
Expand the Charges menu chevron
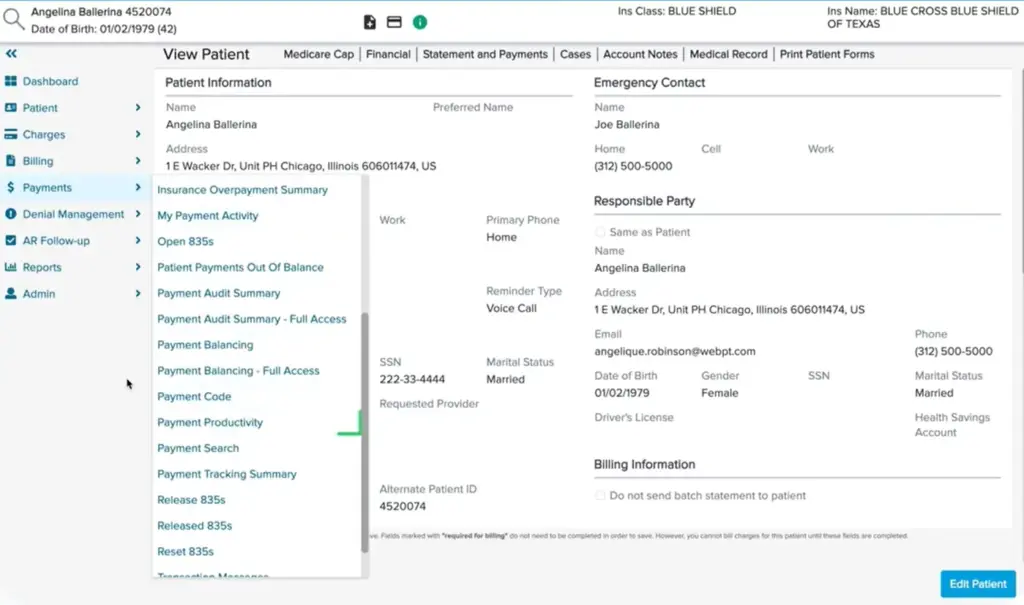click(x=138, y=134)
